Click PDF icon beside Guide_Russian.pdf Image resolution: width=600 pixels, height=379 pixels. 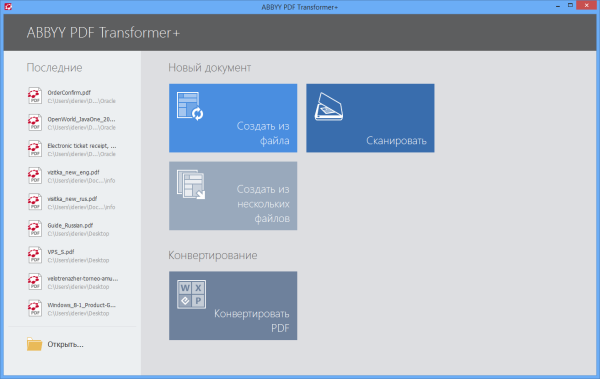click(x=34, y=229)
